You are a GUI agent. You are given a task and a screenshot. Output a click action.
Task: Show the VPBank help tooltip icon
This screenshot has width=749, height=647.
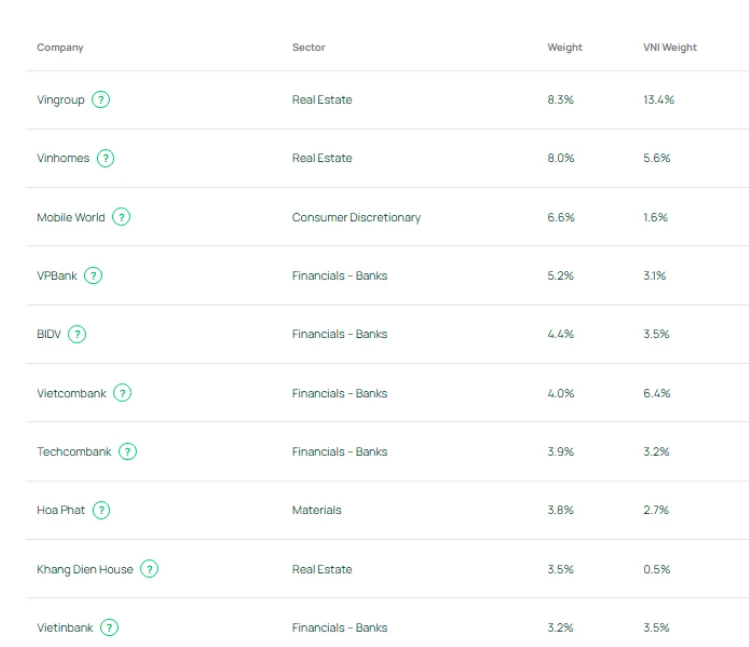pos(93,275)
